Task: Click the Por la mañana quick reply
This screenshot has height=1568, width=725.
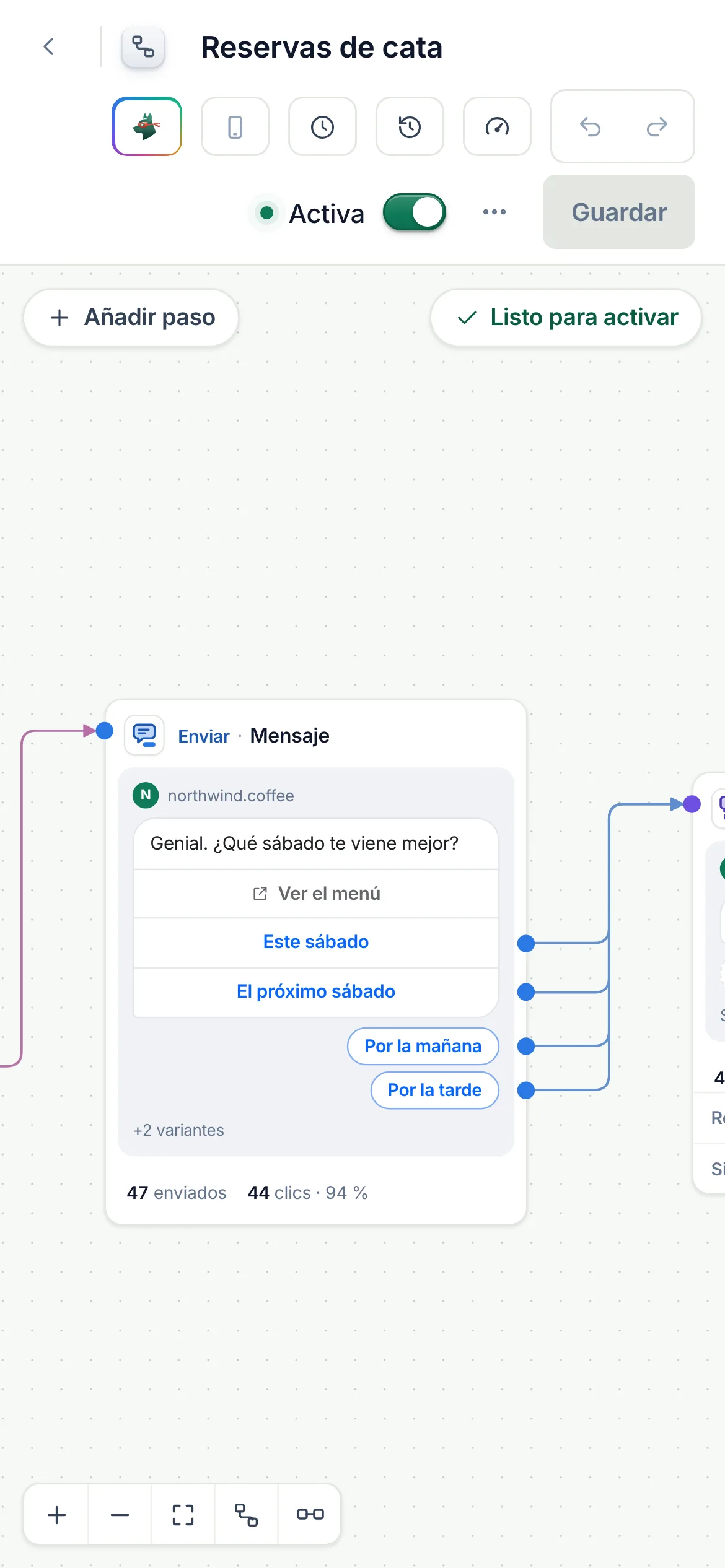Action: tap(423, 1046)
